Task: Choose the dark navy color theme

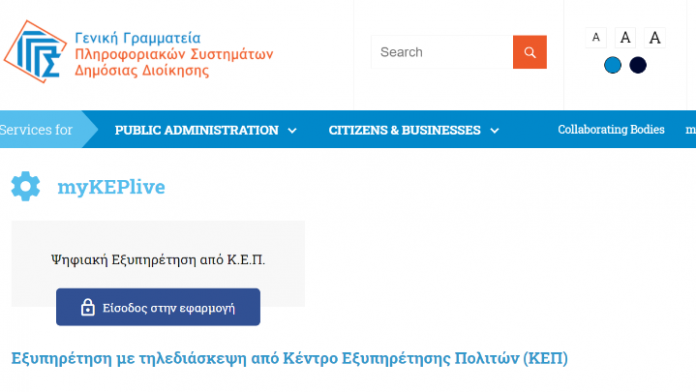Action: [x=638, y=65]
